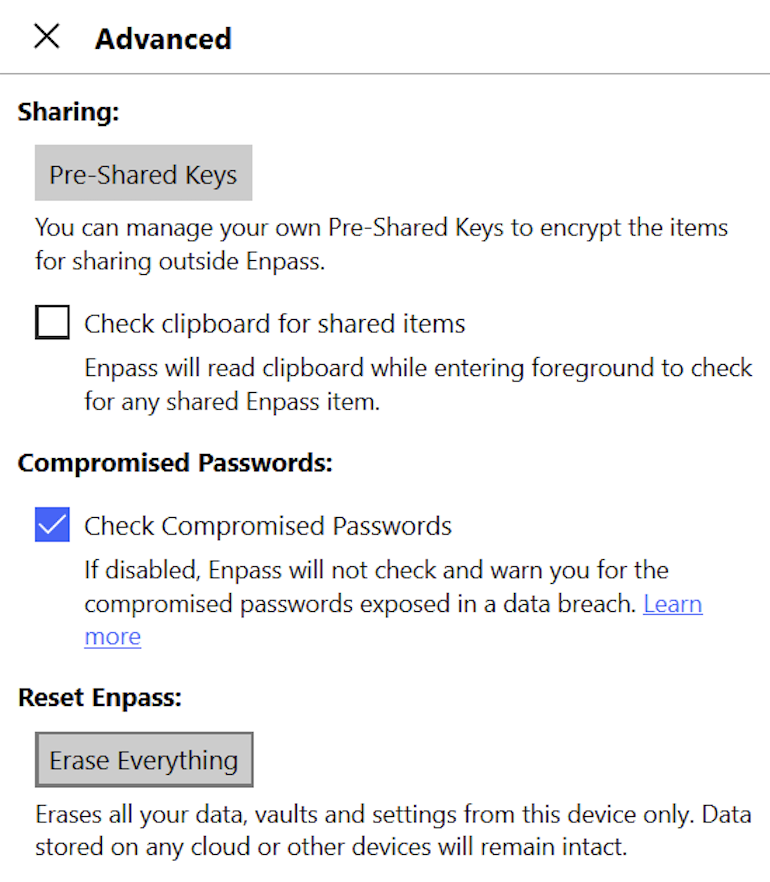This screenshot has height=882, width=770.
Task: Click the Advanced title text
Action: pyautogui.click(x=163, y=38)
